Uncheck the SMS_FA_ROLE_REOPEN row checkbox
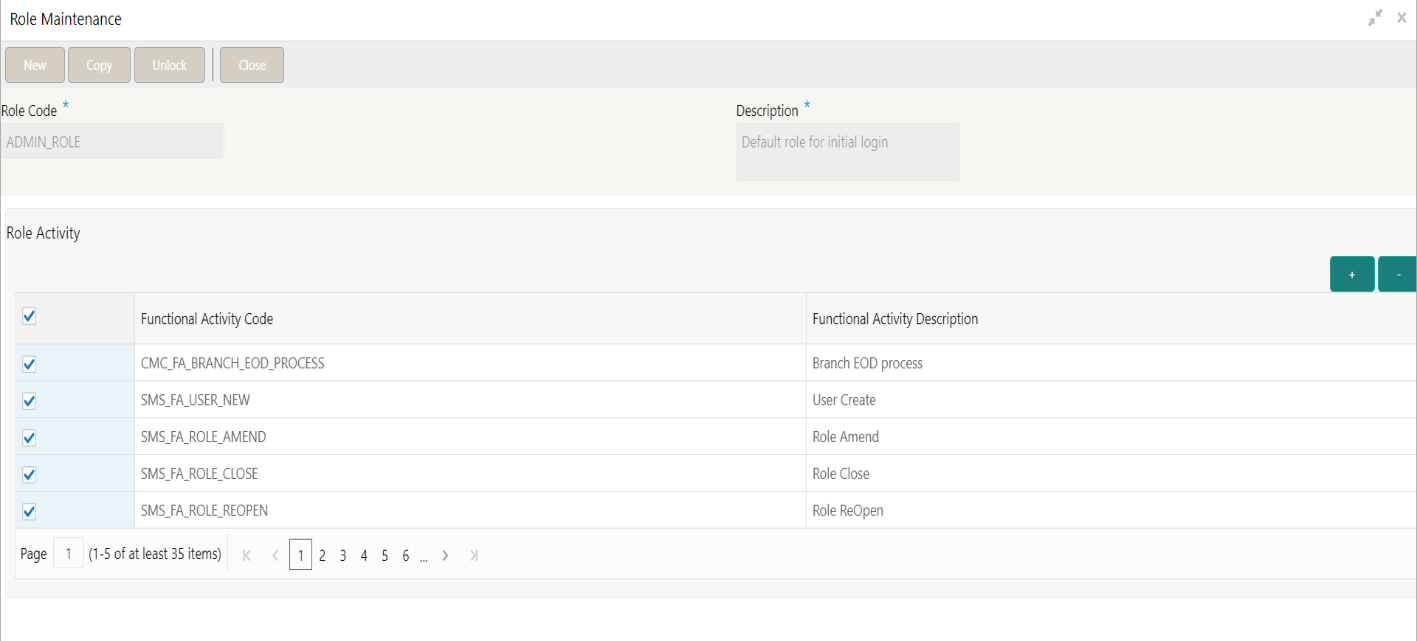This screenshot has width=1417, height=641. click(29, 512)
